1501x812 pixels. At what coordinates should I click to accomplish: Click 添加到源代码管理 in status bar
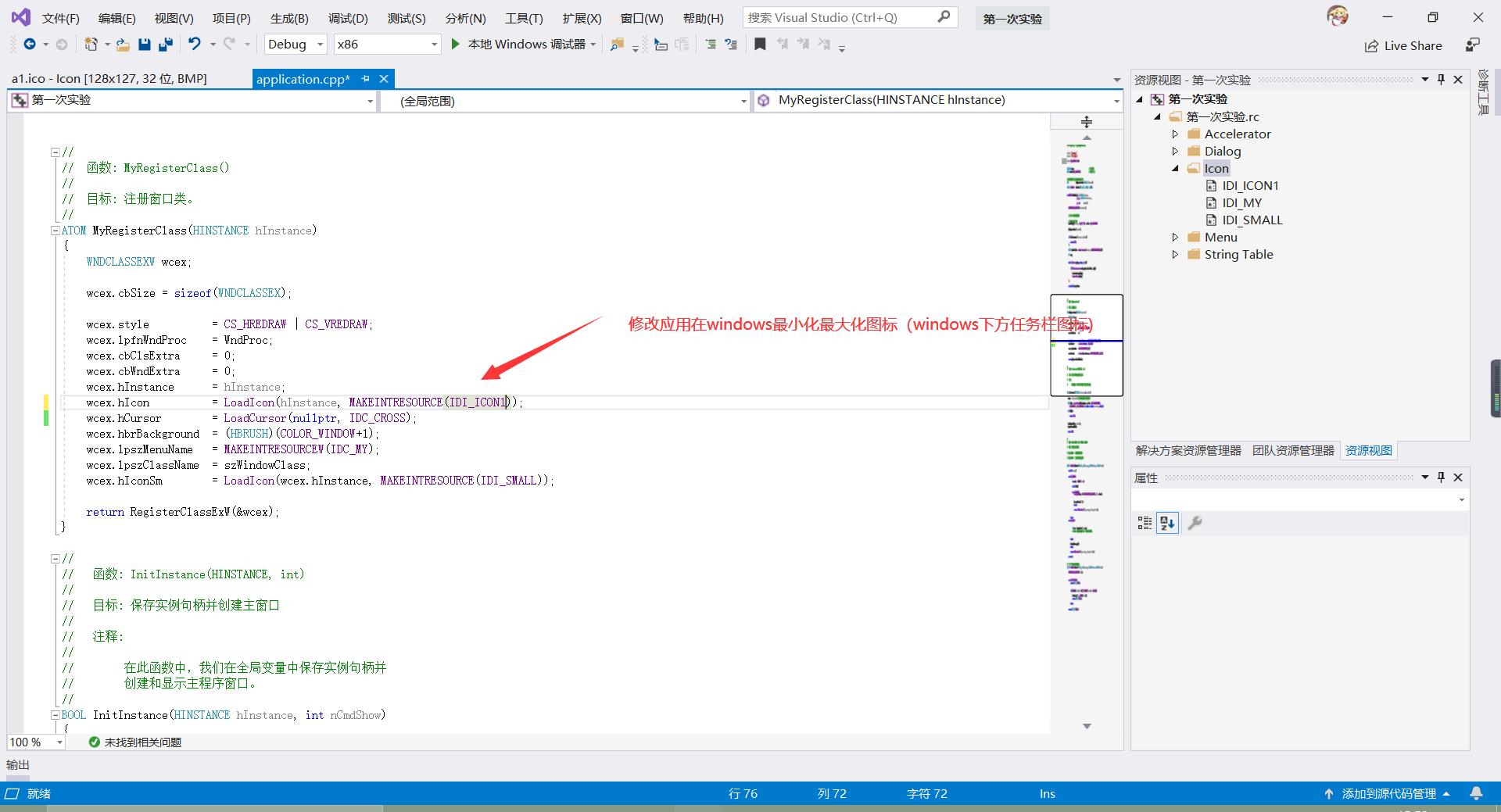1388,793
